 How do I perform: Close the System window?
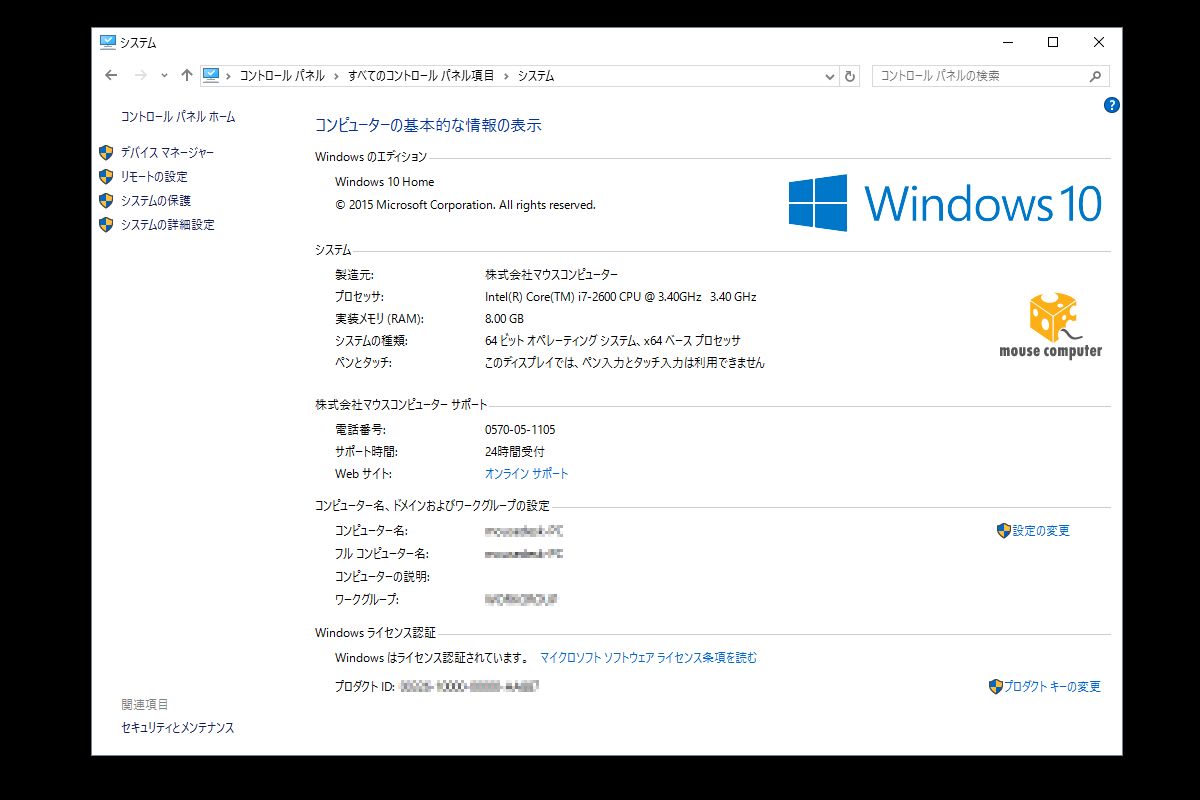pos(1099,42)
